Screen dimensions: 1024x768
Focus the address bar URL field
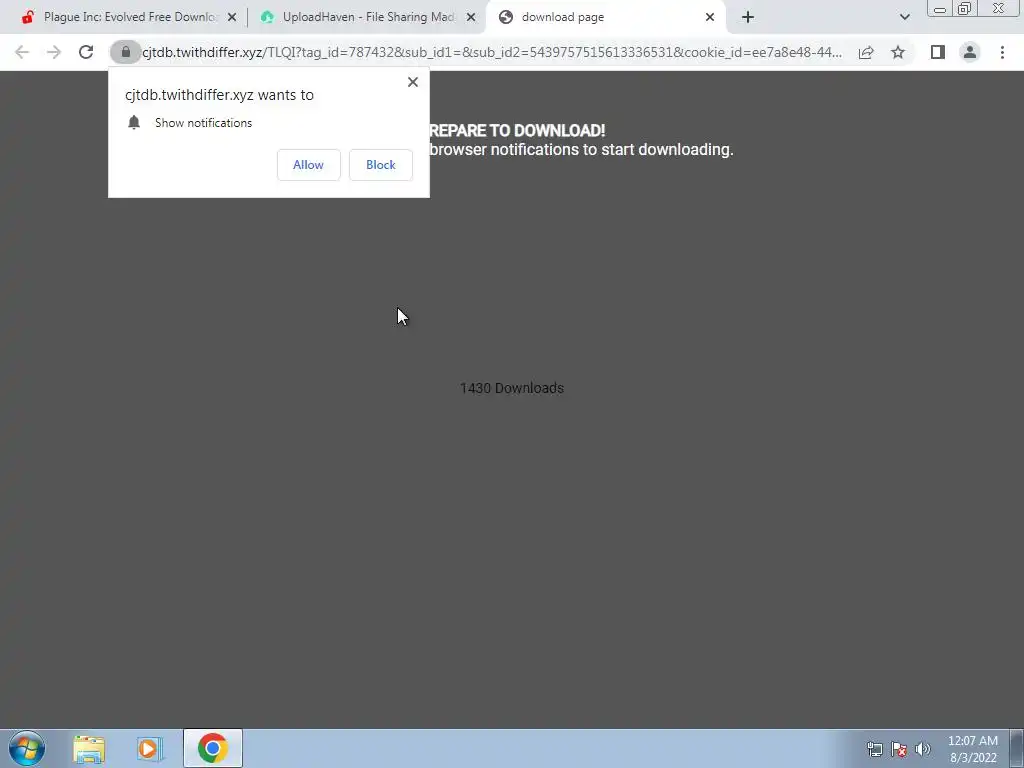(492, 52)
